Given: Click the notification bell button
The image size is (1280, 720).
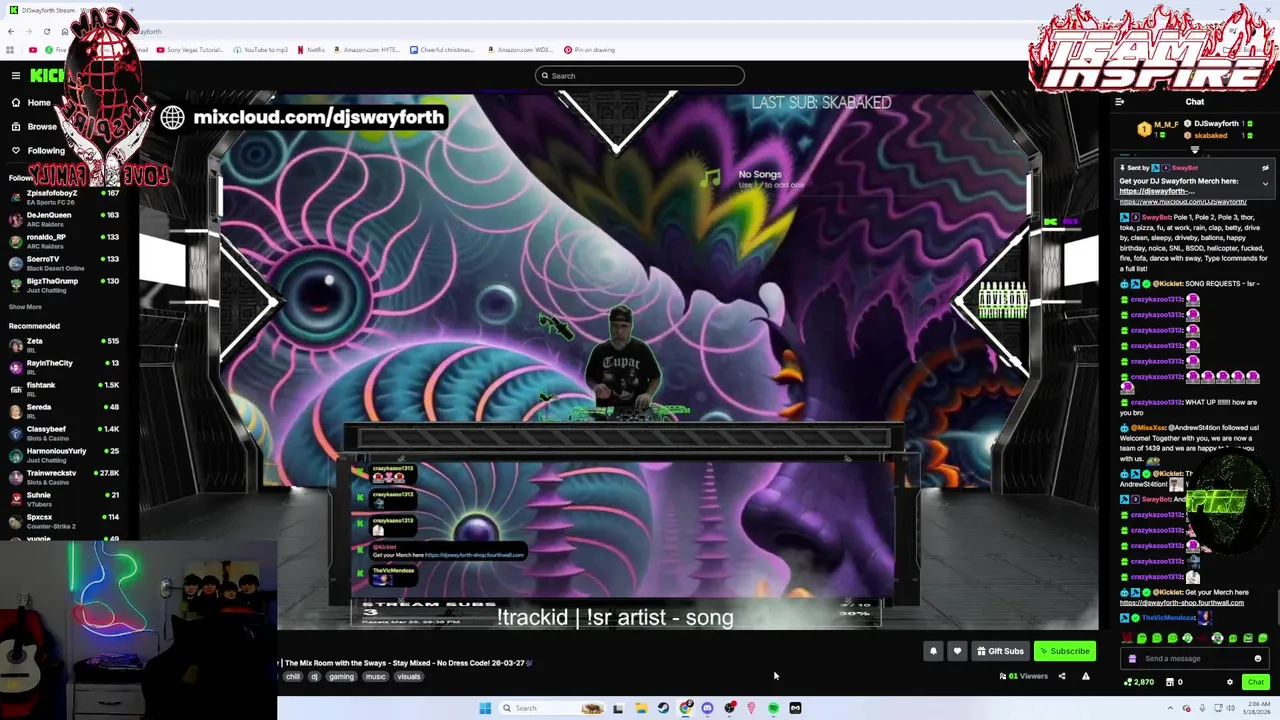Looking at the screenshot, I should (933, 651).
